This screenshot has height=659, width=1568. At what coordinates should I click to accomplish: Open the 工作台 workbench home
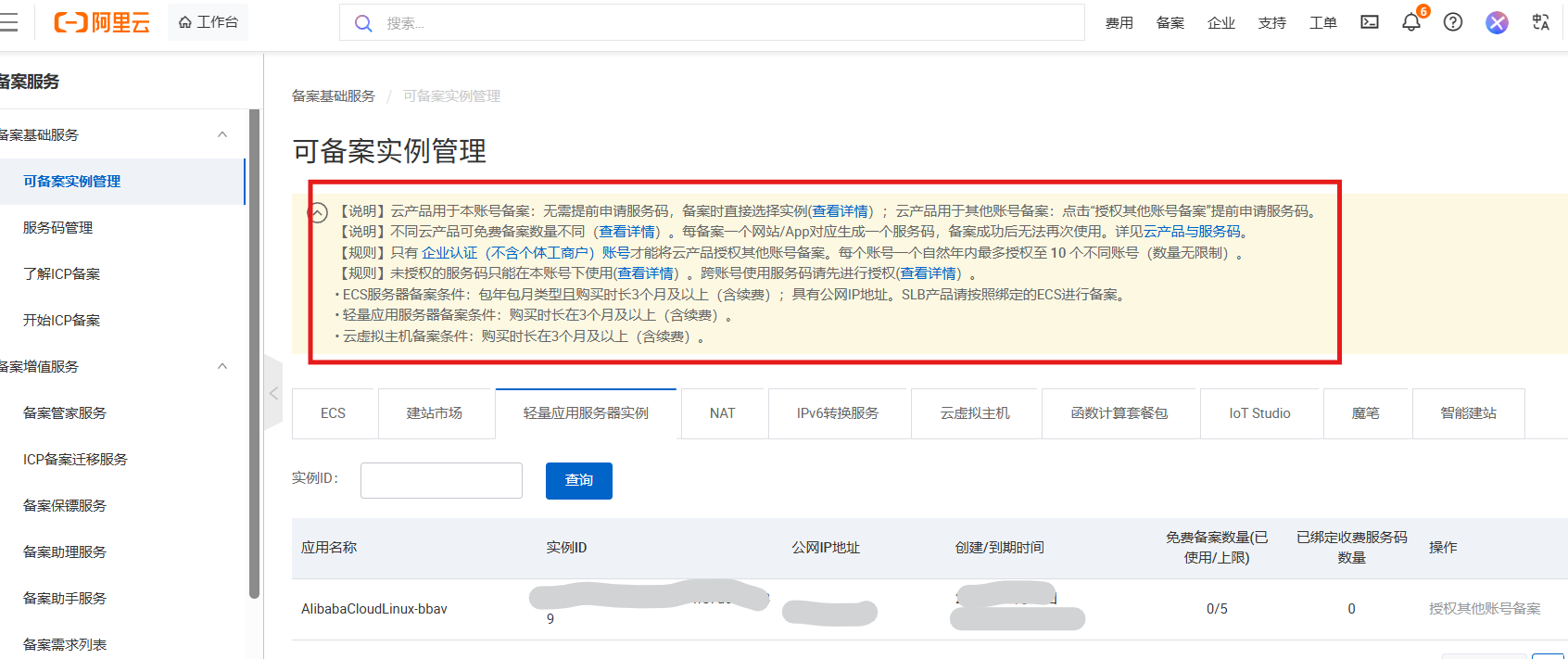(209, 22)
